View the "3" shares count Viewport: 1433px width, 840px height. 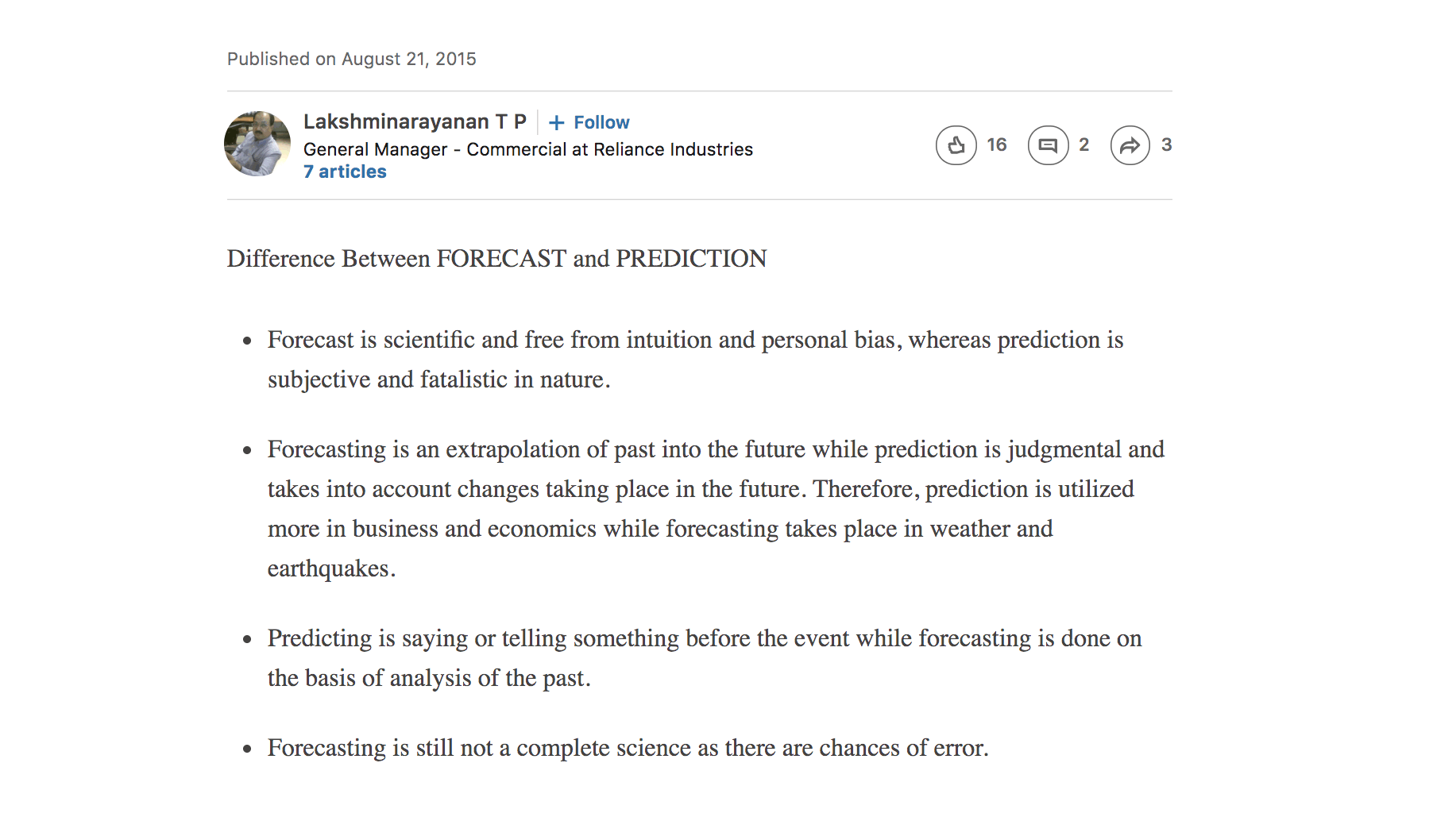click(x=1167, y=144)
